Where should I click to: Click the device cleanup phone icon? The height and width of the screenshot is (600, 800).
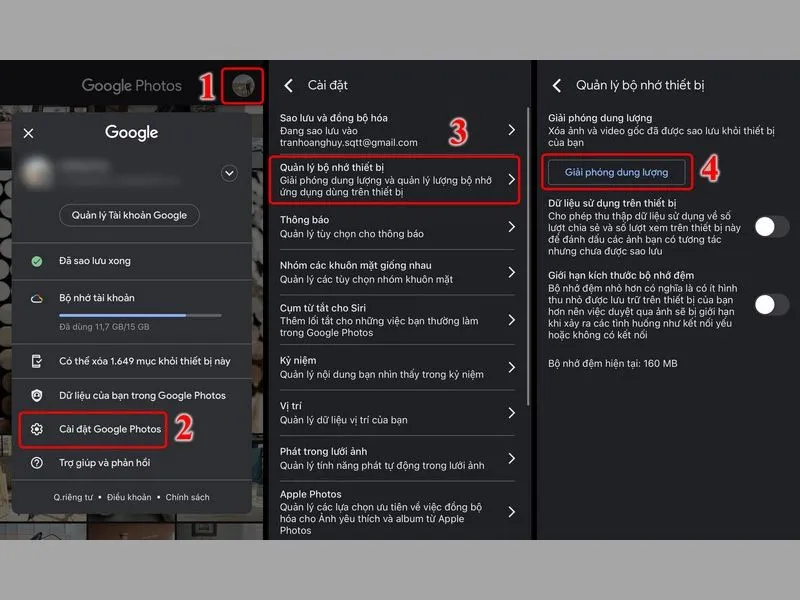coord(37,361)
